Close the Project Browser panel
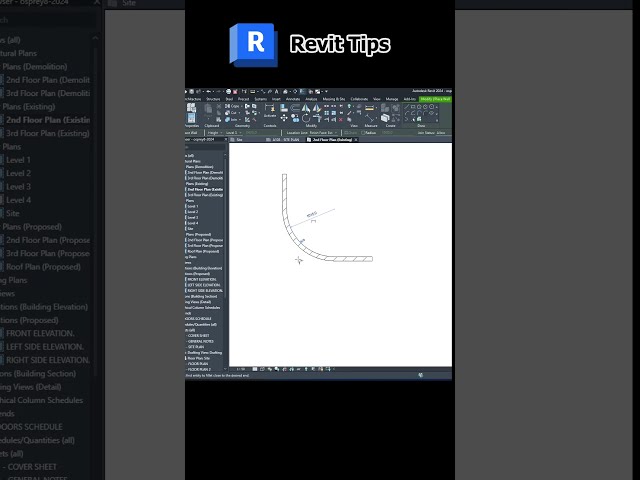This screenshot has width=640, height=480. click(x=226, y=139)
